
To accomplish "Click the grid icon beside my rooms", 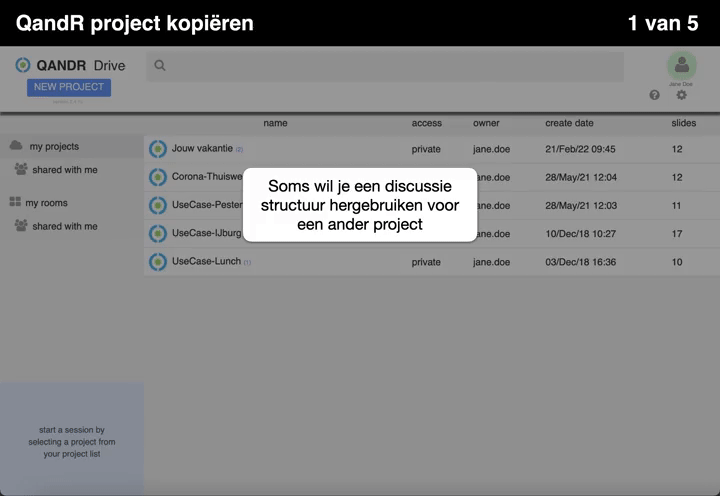I will (x=15, y=202).
